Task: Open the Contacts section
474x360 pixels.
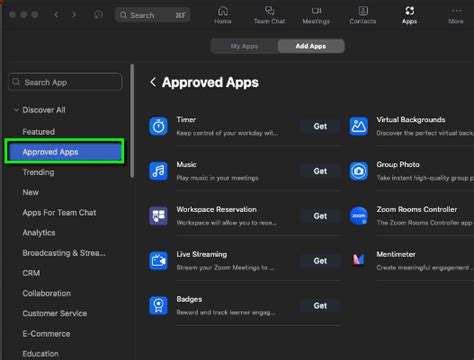Action: (x=363, y=15)
